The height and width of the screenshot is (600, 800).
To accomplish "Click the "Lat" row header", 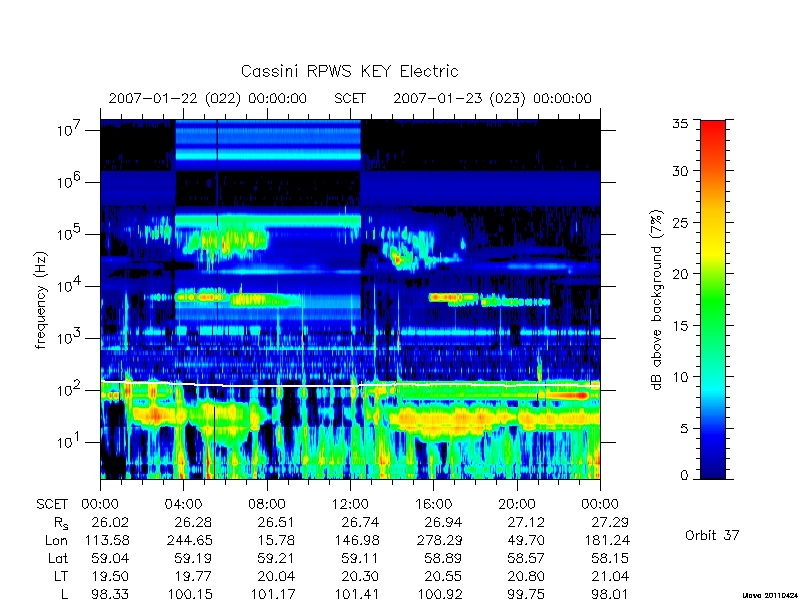I will 58,559.
